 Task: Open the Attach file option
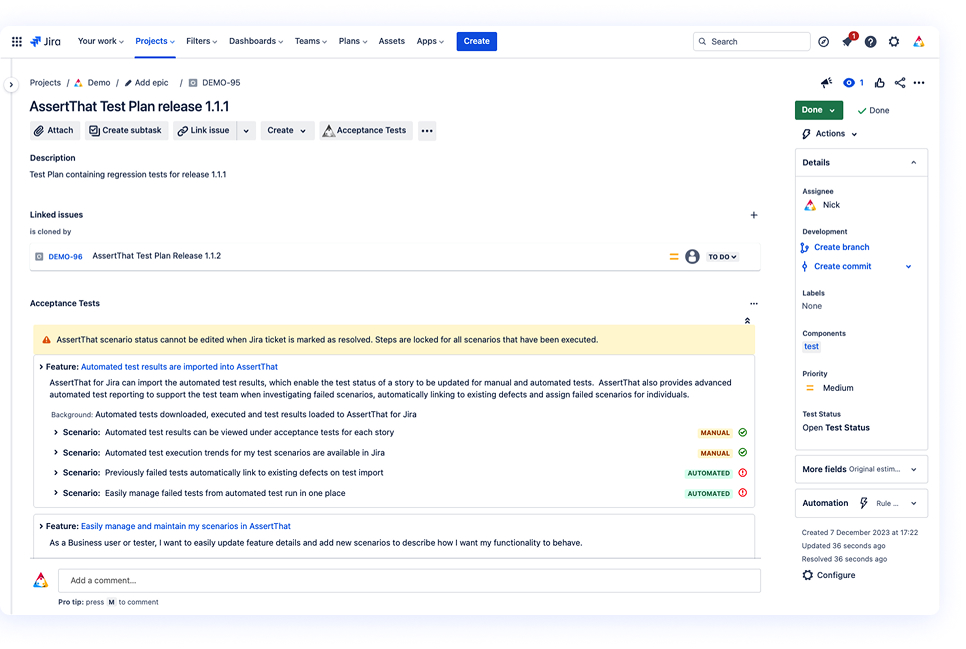pyautogui.click(x=54, y=130)
